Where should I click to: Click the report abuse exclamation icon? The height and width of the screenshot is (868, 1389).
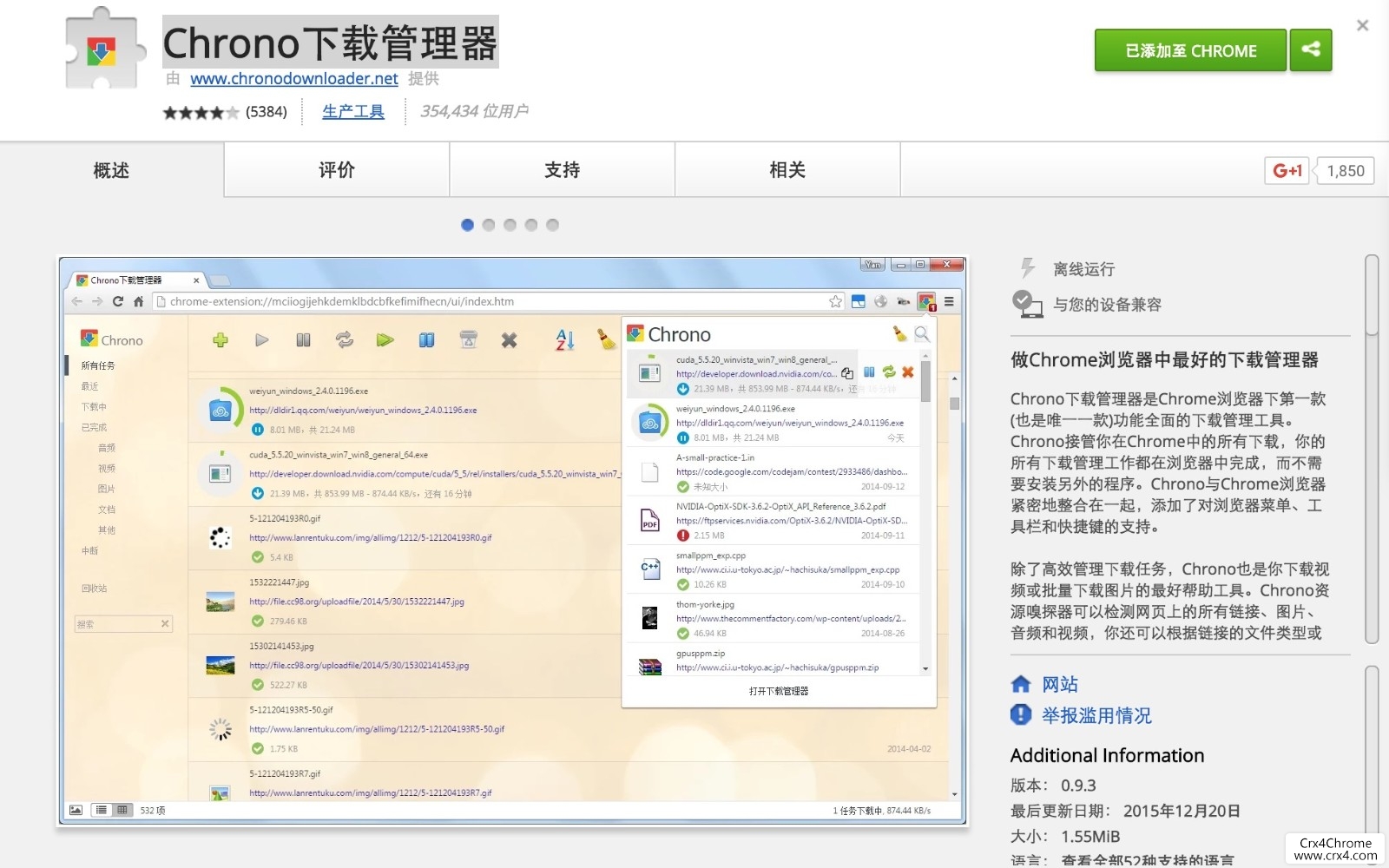coord(1021,714)
